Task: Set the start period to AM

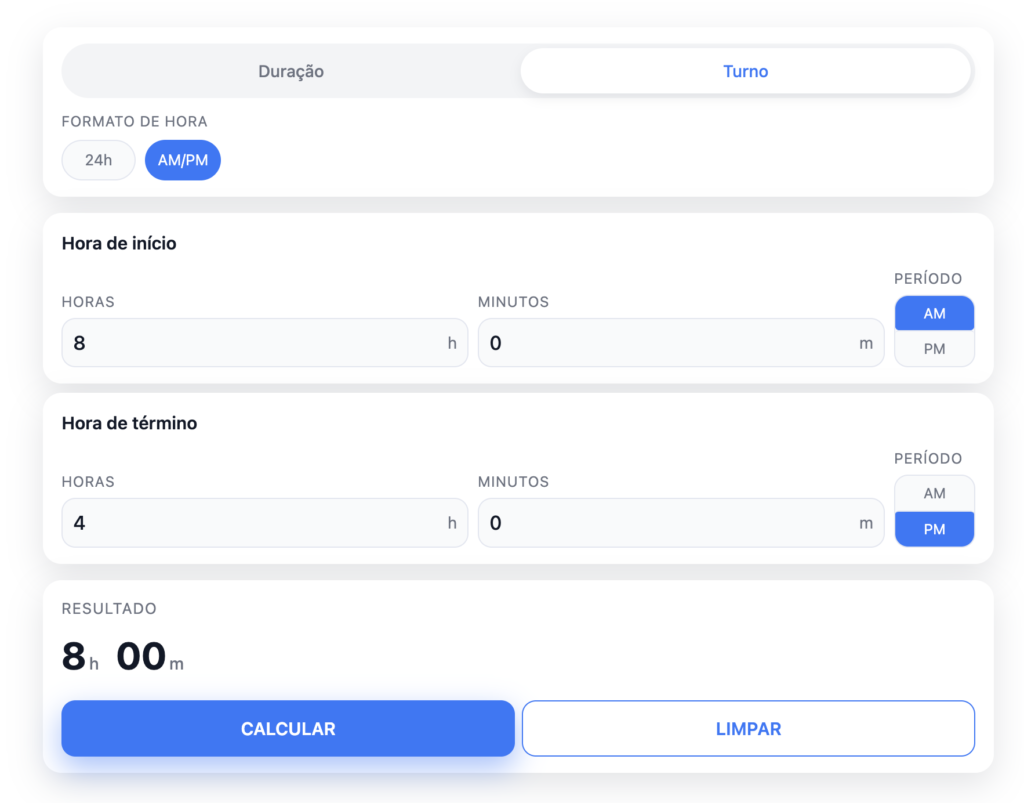Action: click(934, 313)
